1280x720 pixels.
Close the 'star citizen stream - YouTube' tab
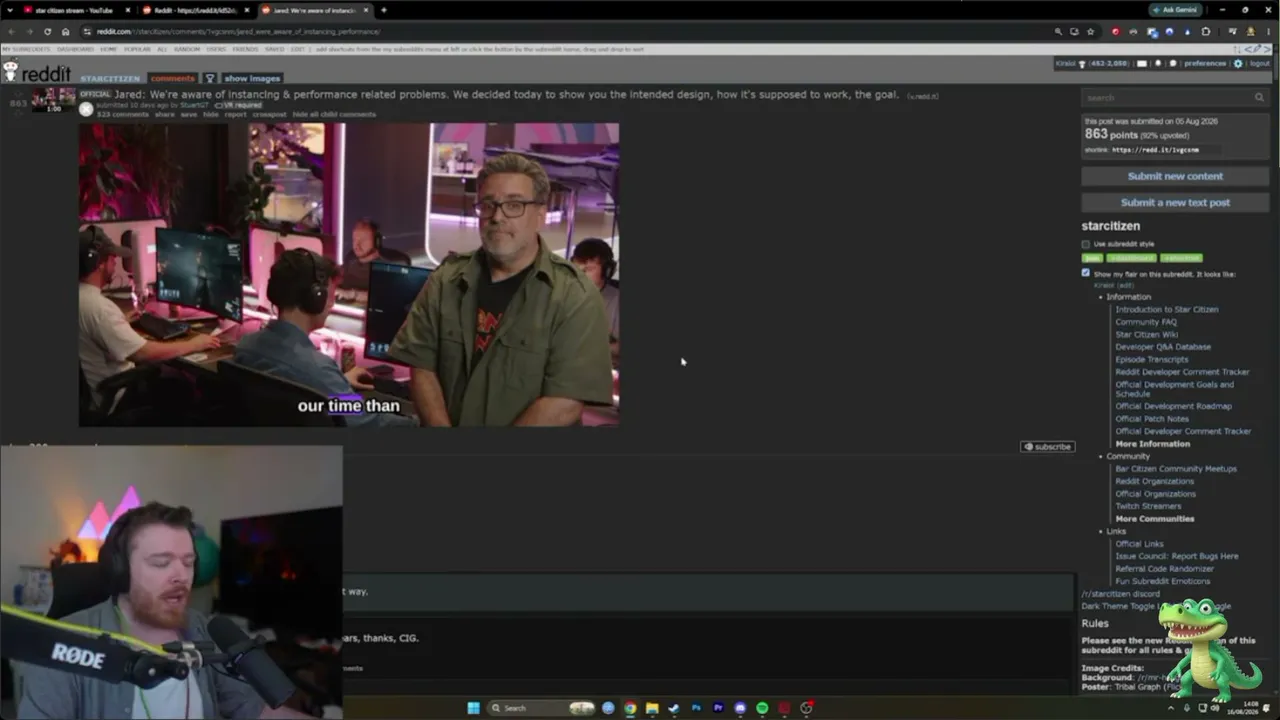129,10
